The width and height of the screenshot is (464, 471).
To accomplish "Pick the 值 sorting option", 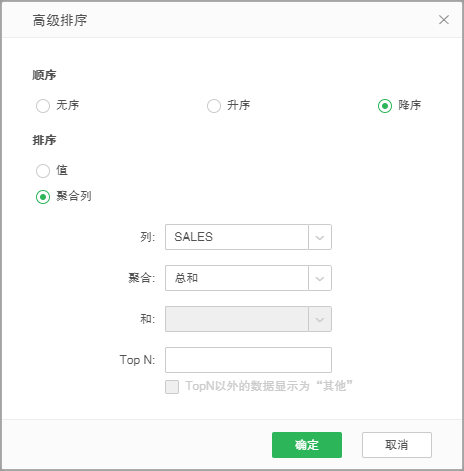I will [43, 171].
